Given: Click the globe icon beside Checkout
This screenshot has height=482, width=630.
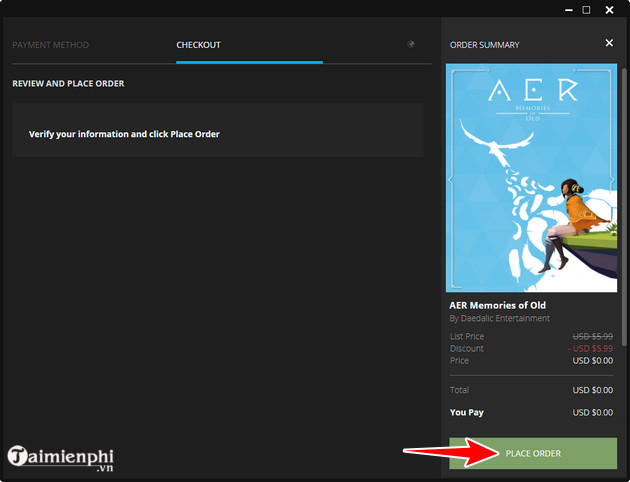Looking at the screenshot, I should [x=411, y=44].
